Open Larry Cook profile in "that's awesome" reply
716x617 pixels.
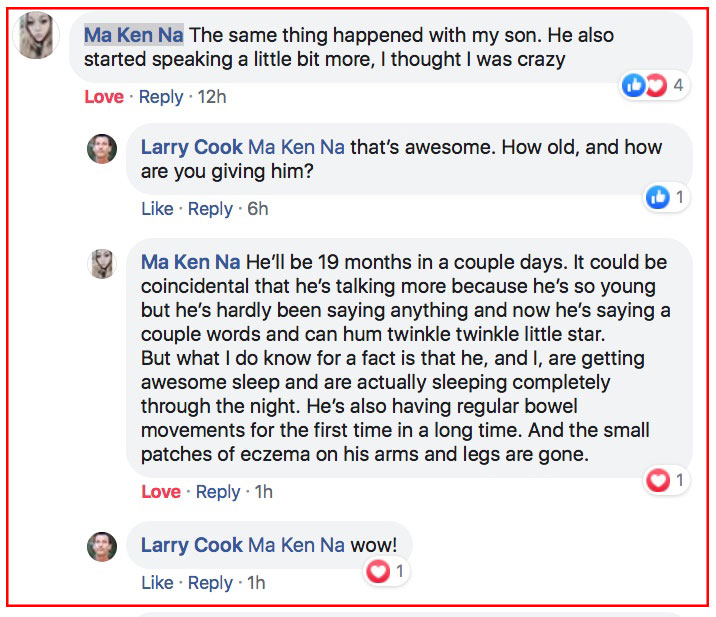coord(191,147)
